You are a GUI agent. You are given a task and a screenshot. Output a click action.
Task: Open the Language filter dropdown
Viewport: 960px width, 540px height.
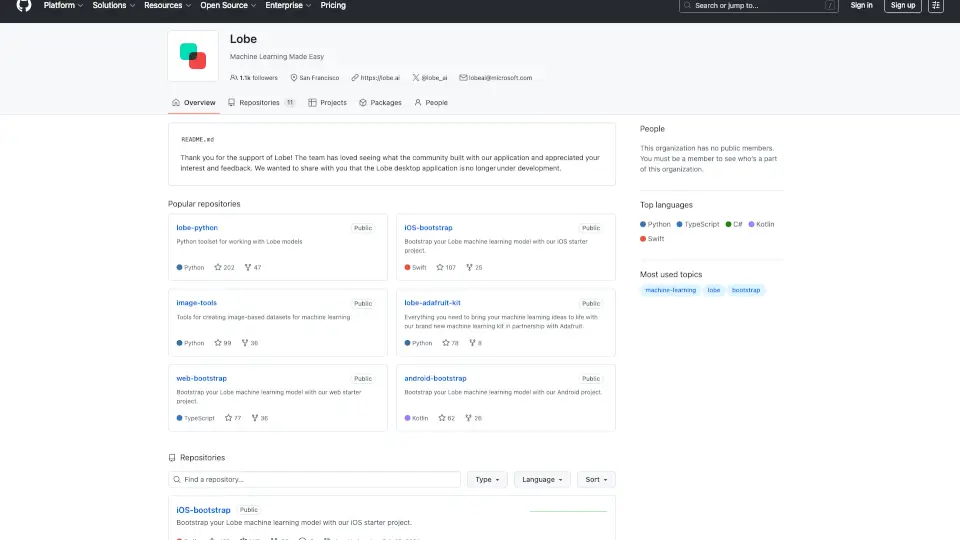point(542,480)
